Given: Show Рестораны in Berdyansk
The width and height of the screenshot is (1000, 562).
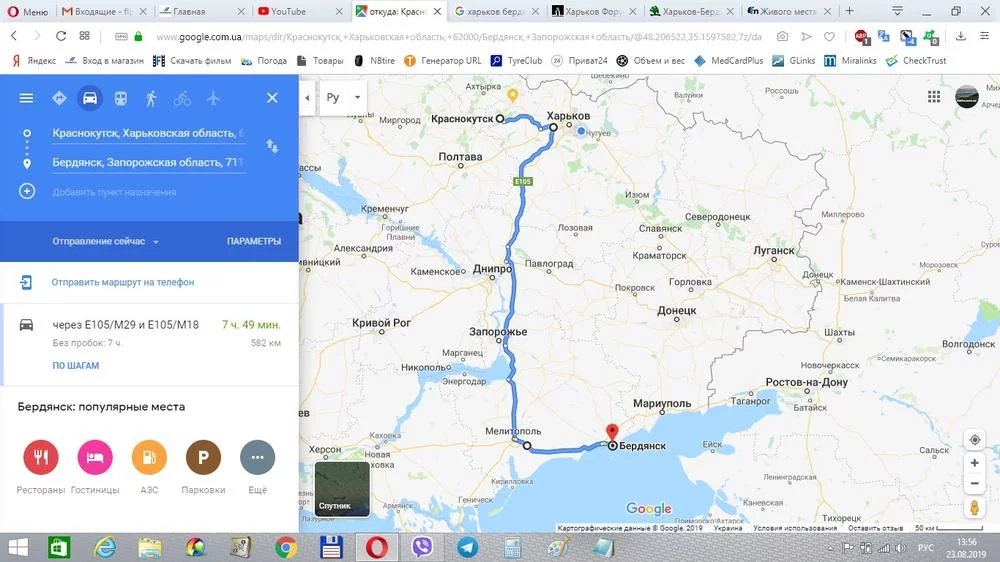Looking at the screenshot, I should [x=41, y=457].
